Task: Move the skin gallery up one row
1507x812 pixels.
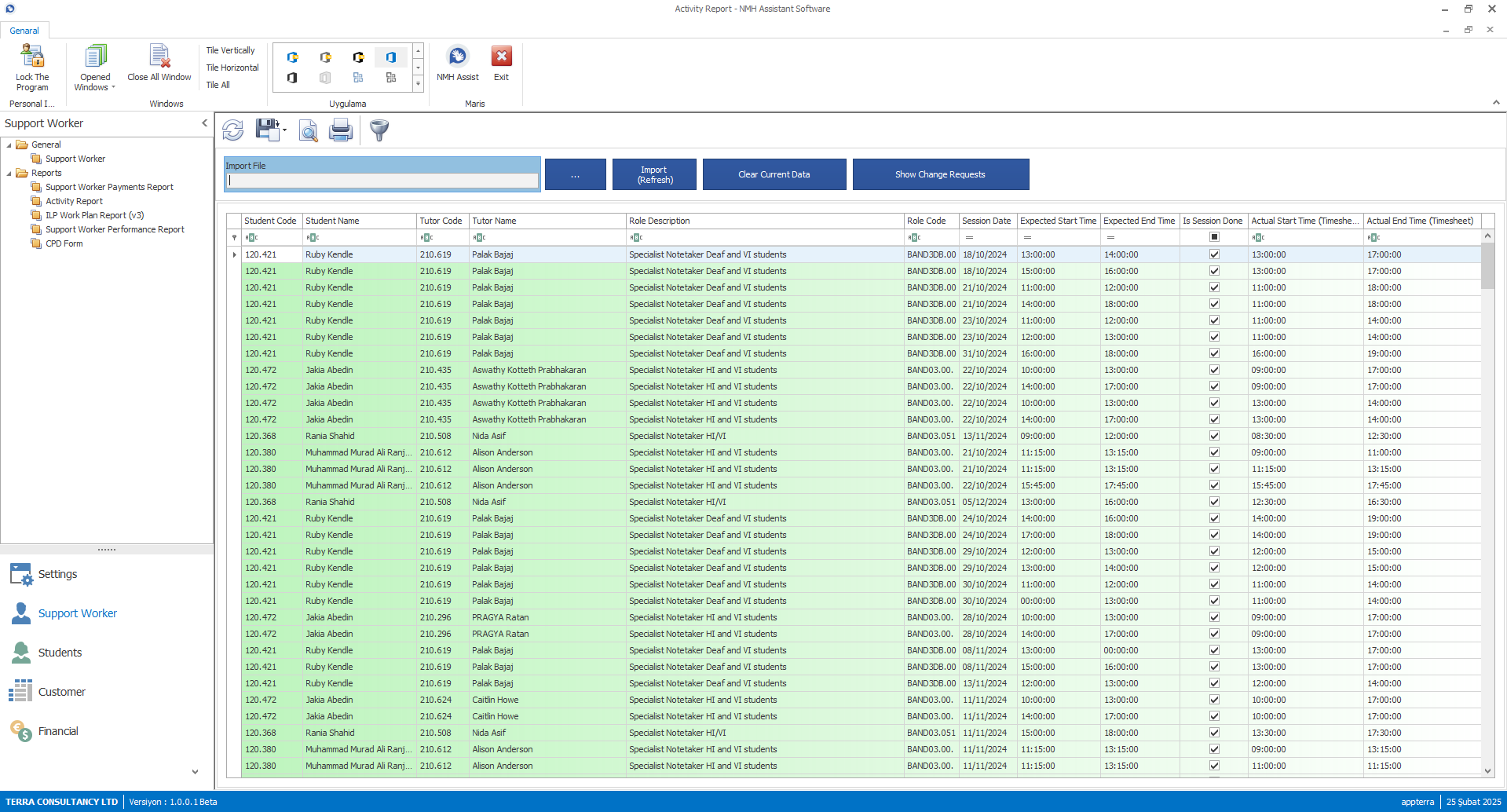Action: [x=418, y=51]
